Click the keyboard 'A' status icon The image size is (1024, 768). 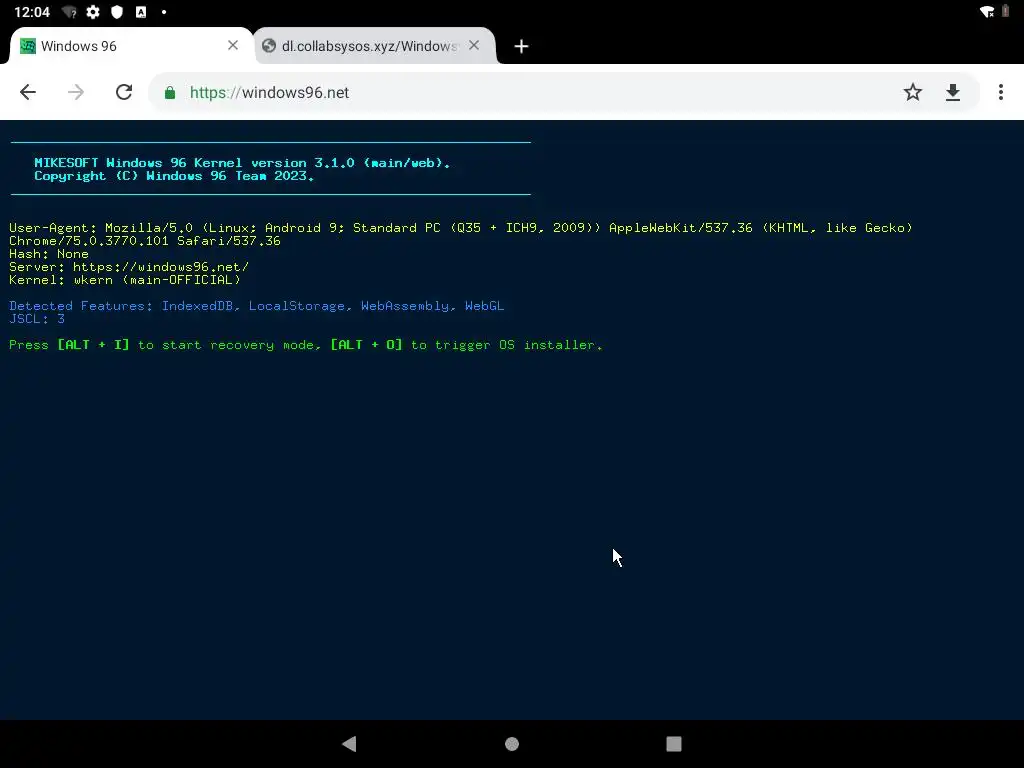tap(141, 12)
